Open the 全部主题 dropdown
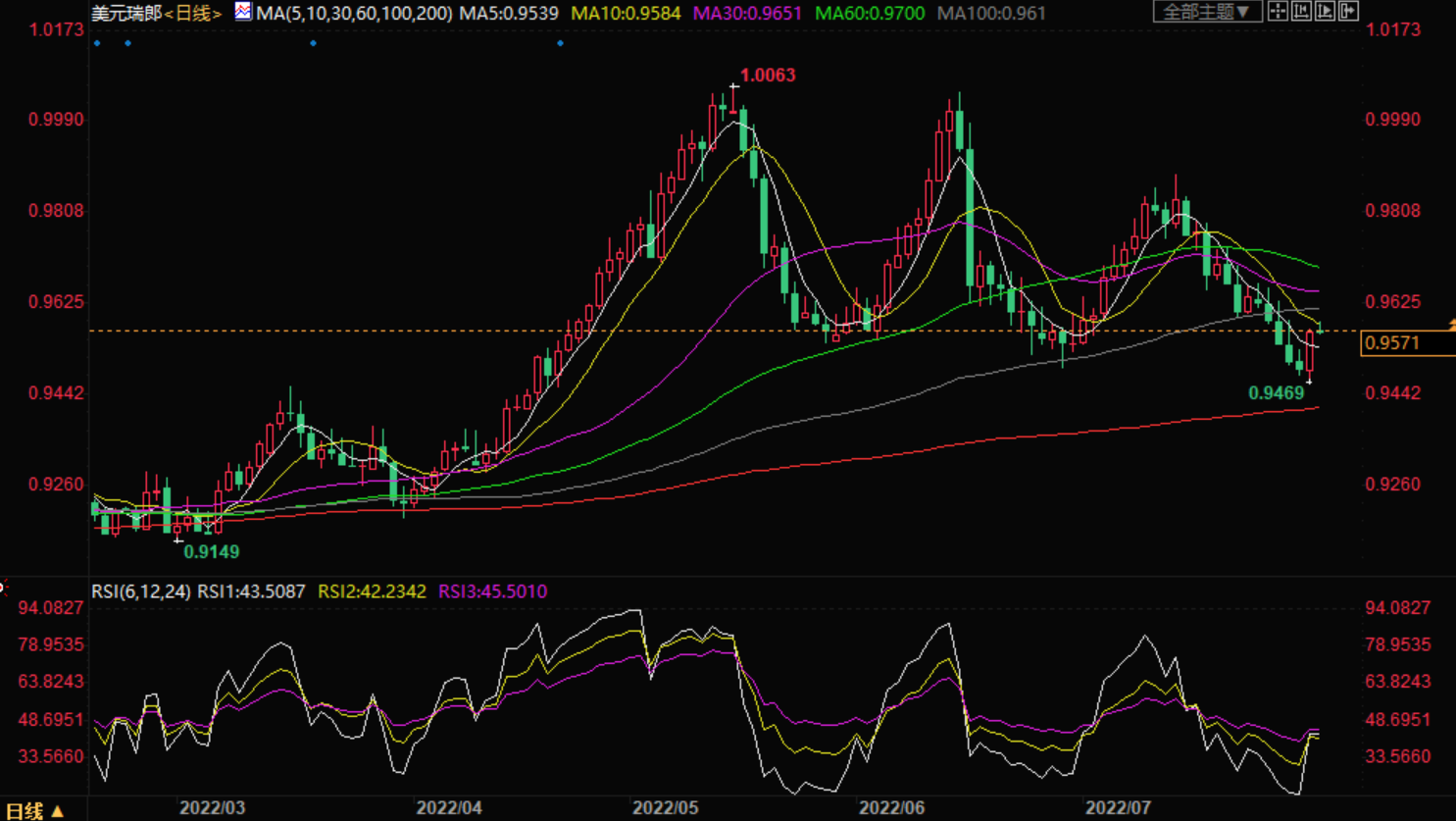1456x821 pixels. tap(1206, 12)
